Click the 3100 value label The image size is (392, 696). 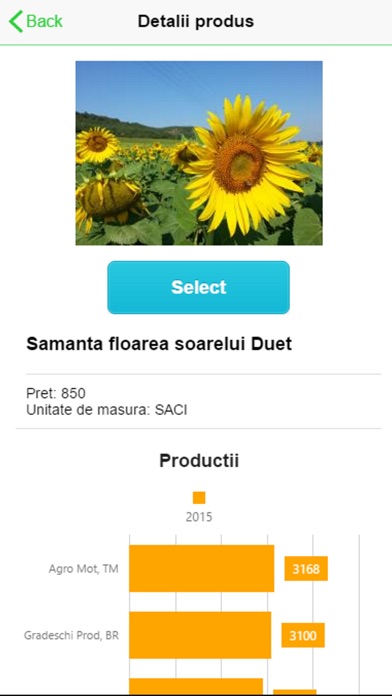click(x=303, y=636)
